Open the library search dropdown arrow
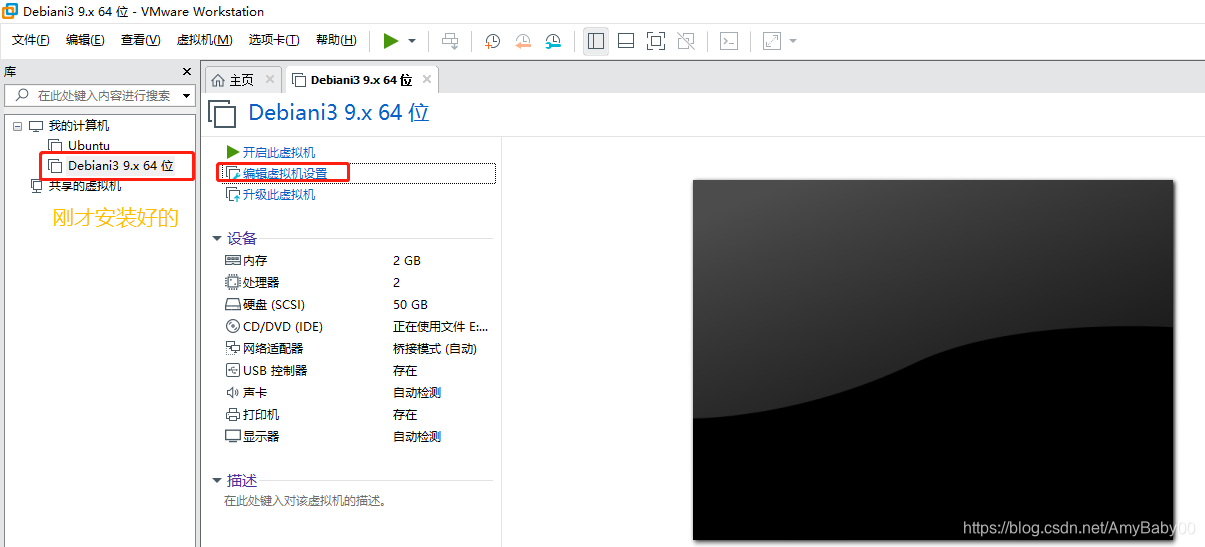 click(x=186, y=96)
